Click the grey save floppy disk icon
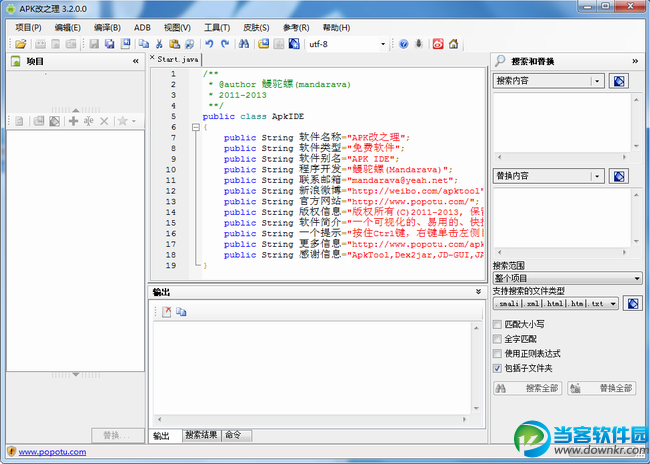Image resolution: width=650 pixels, height=464 pixels. (x=94, y=44)
